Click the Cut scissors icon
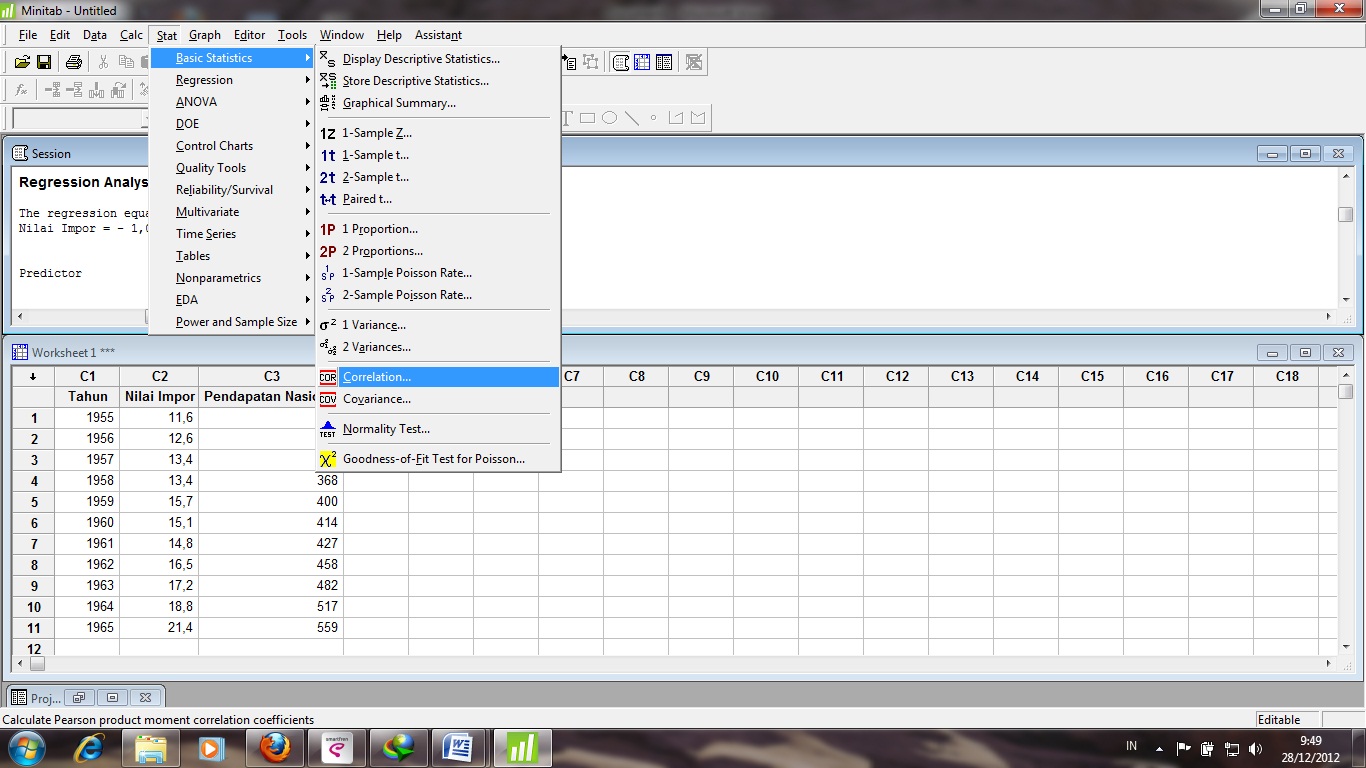The width and height of the screenshot is (1366, 768). point(103,62)
